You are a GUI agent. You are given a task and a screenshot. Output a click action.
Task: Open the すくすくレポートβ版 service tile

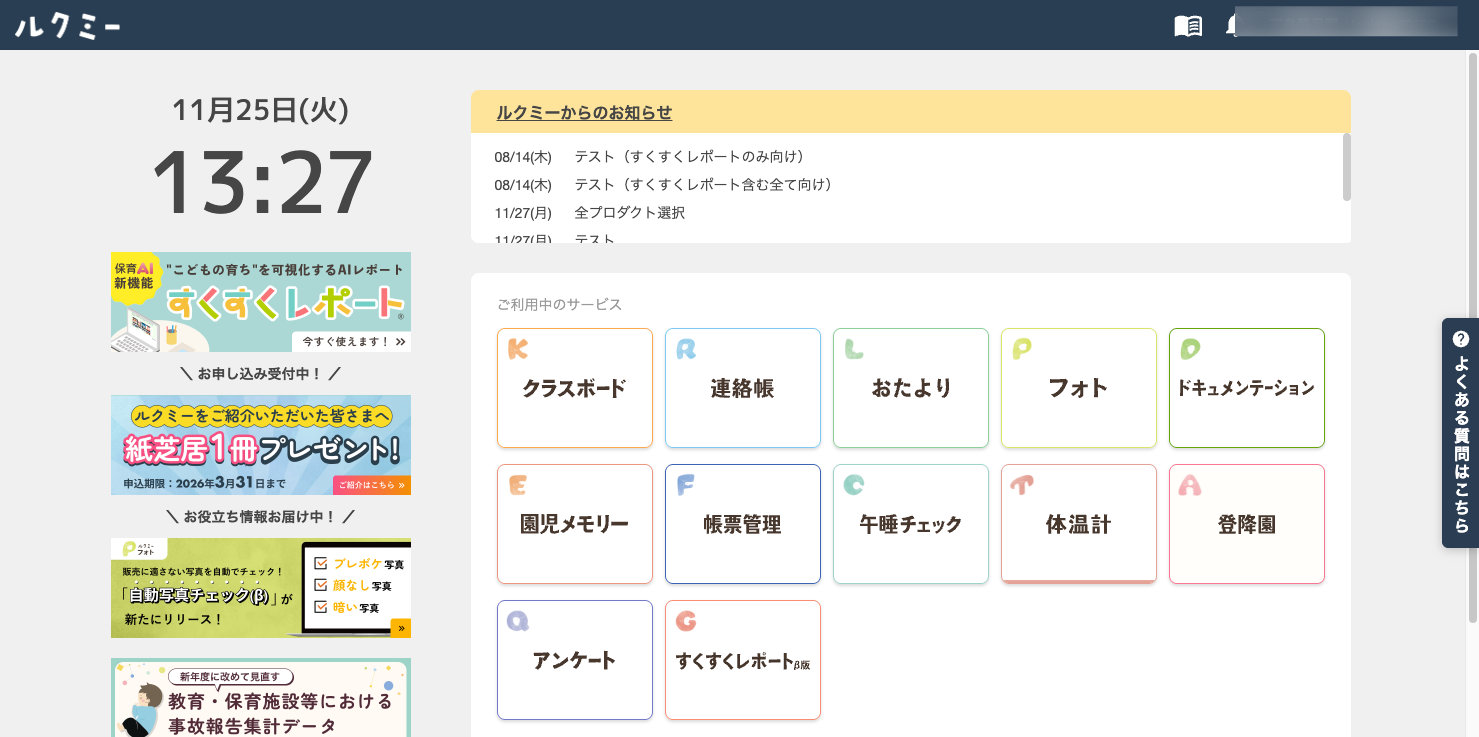(743, 660)
